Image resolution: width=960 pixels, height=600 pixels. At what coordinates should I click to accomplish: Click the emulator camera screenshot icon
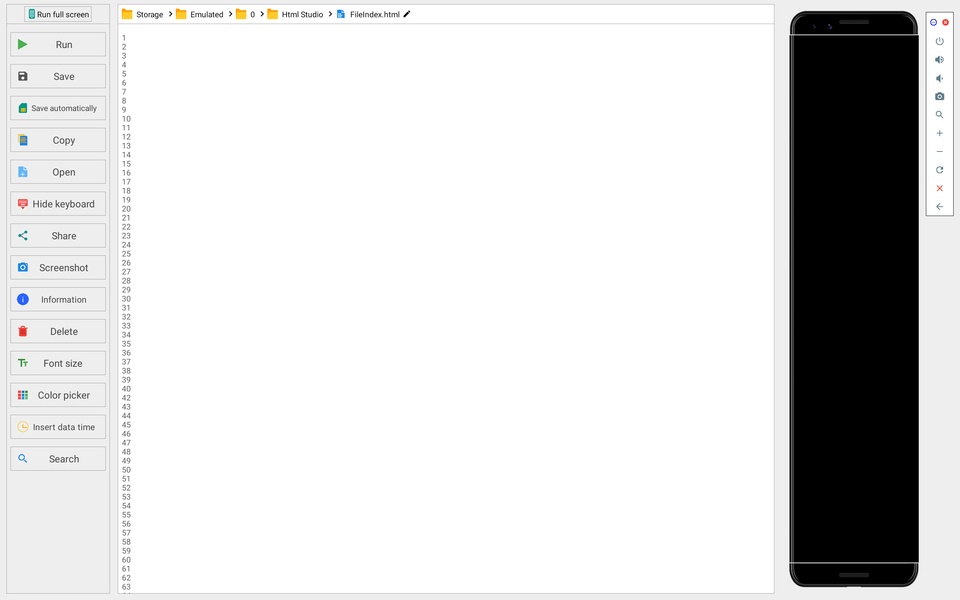point(939,96)
